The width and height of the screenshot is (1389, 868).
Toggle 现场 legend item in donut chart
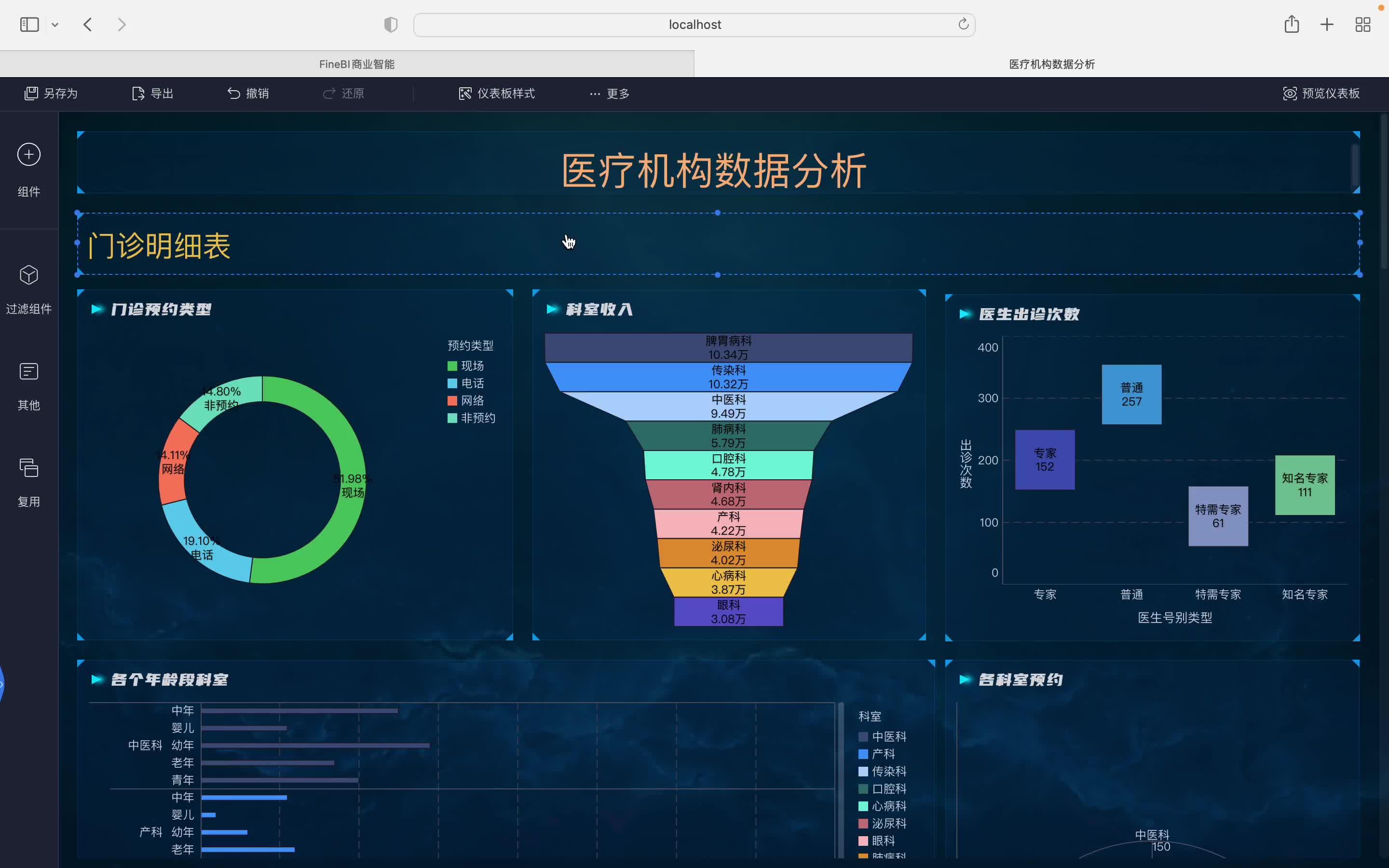coord(465,366)
